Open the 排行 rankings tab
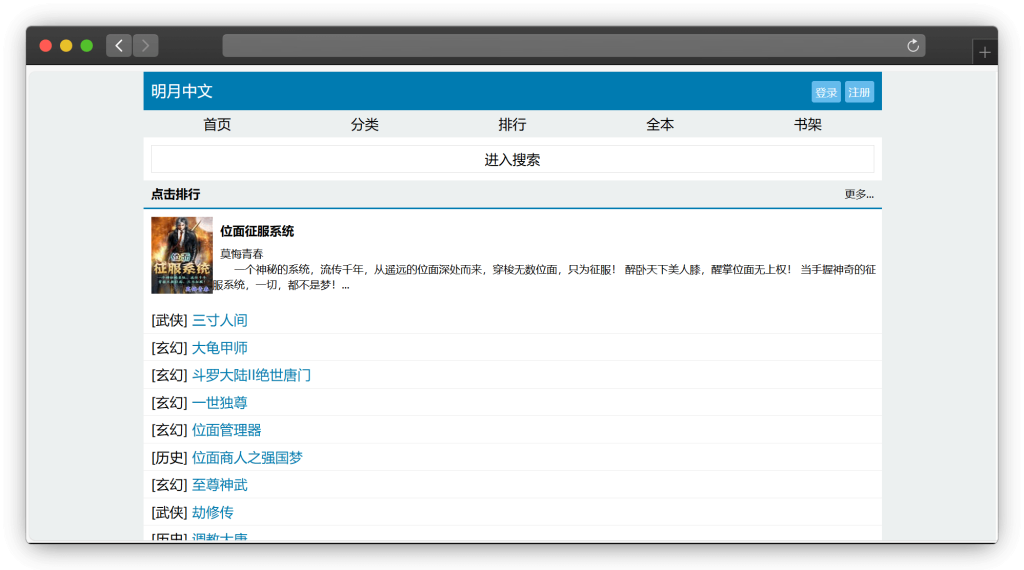The height and width of the screenshot is (570, 1024). 512,124
